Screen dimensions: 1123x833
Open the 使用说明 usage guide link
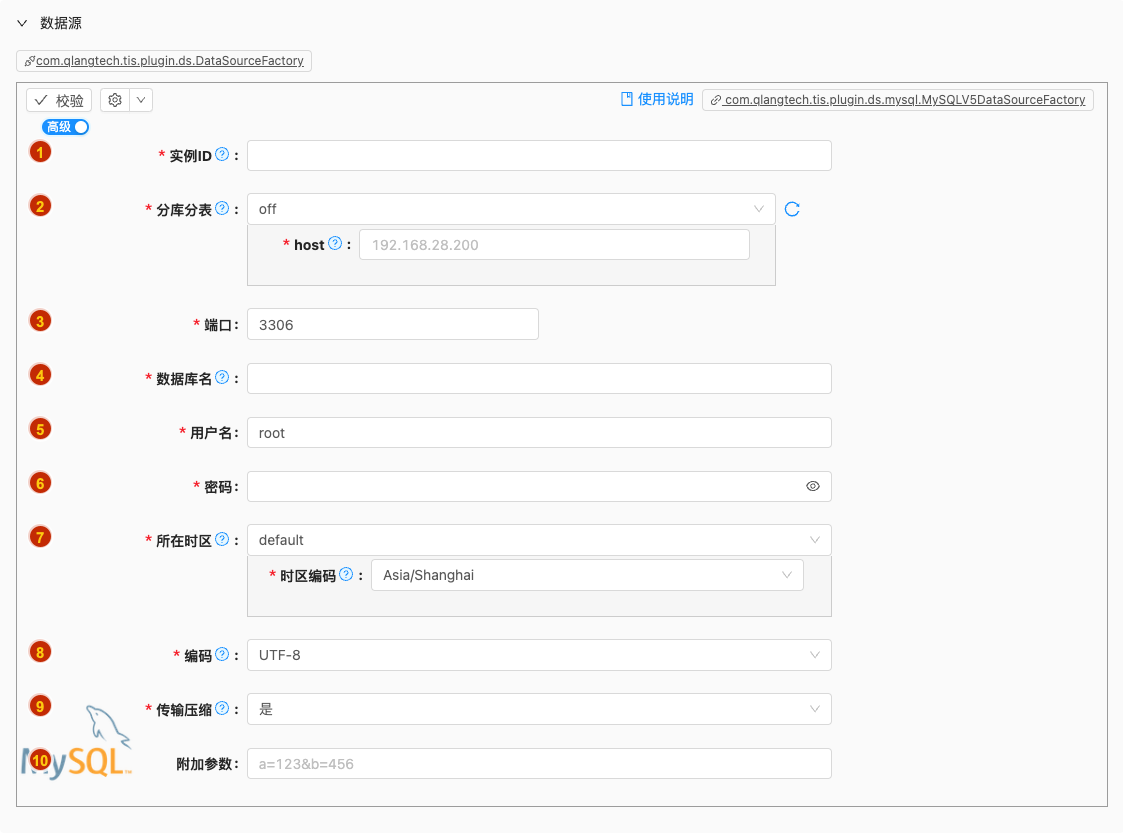657,99
